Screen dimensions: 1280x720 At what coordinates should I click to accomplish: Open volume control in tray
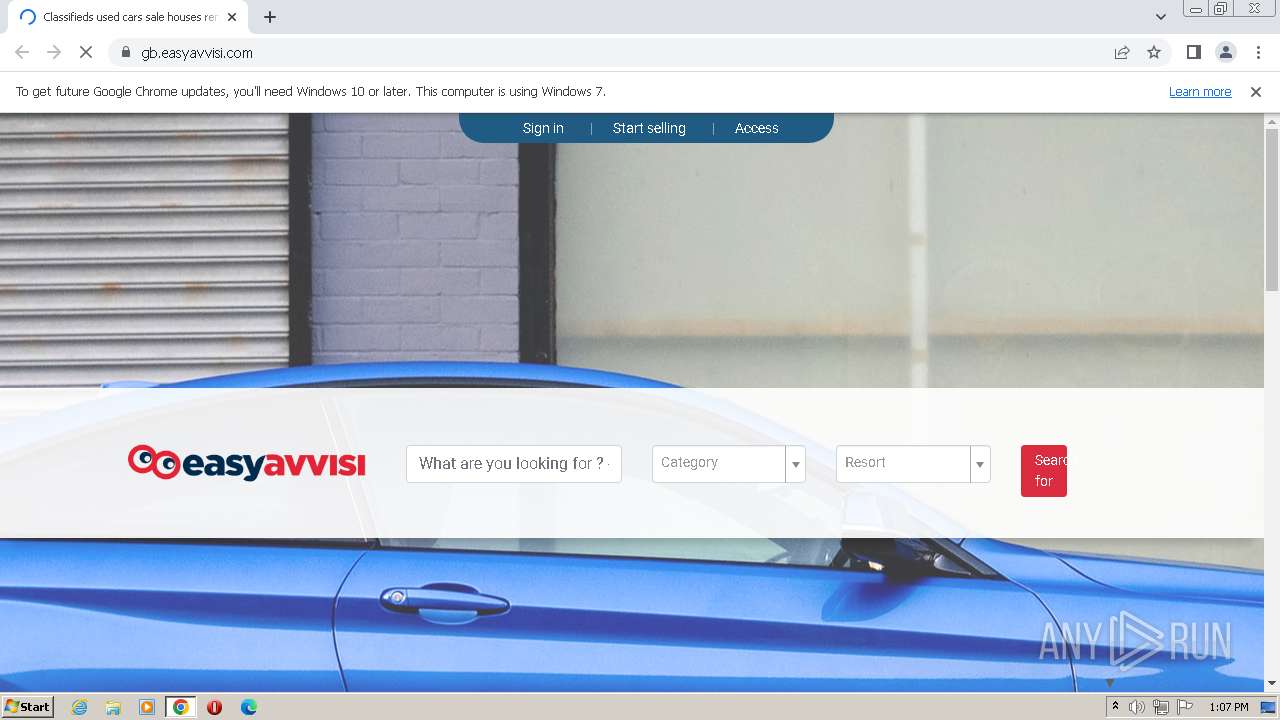click(x=1137, y=707)
